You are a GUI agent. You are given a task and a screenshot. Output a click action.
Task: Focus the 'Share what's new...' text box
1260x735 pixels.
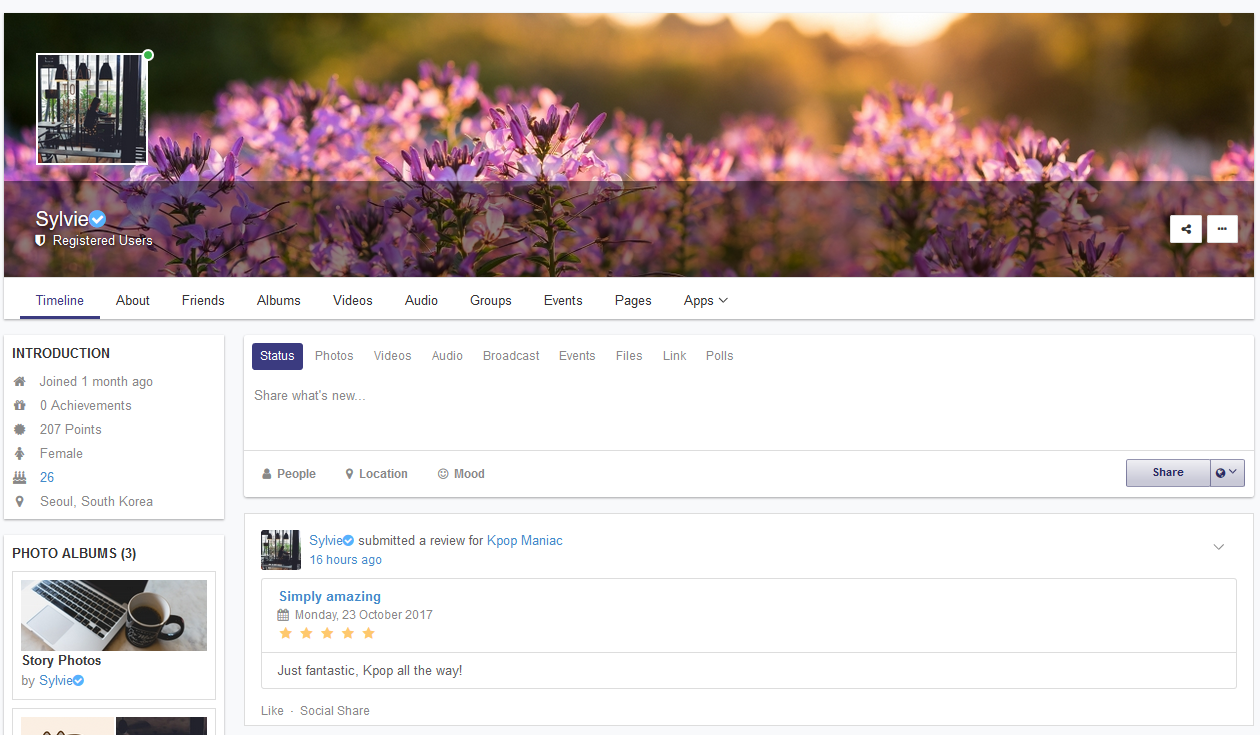click(749, 414)
